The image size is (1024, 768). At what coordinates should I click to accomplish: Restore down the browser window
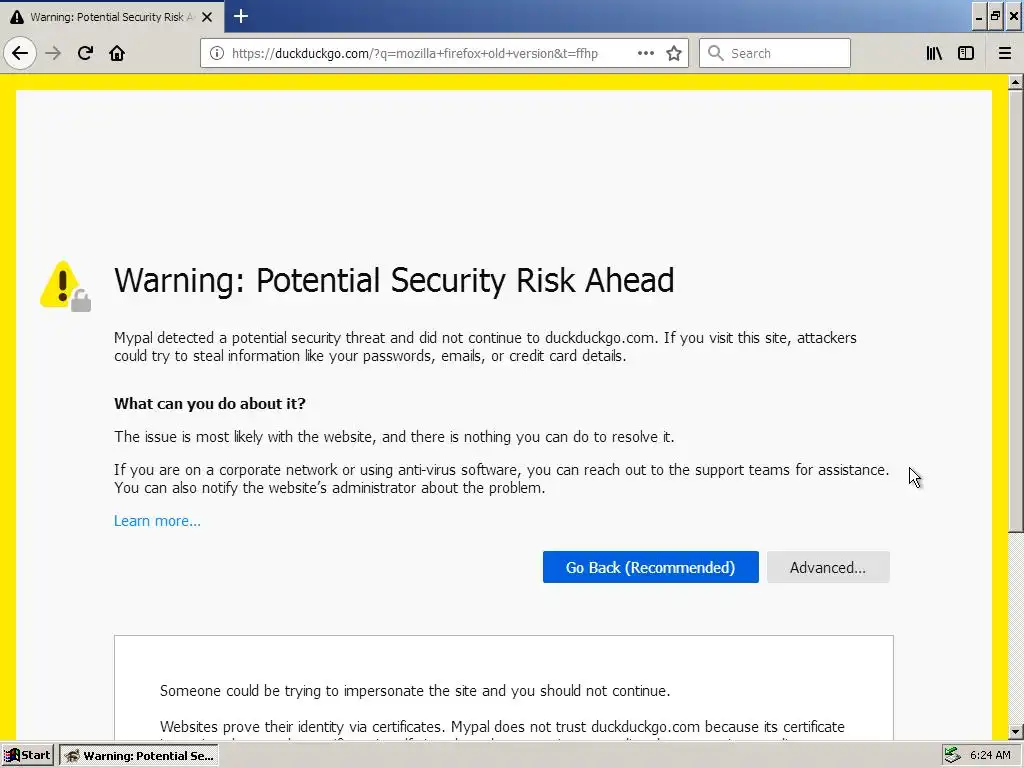(995, 17)
